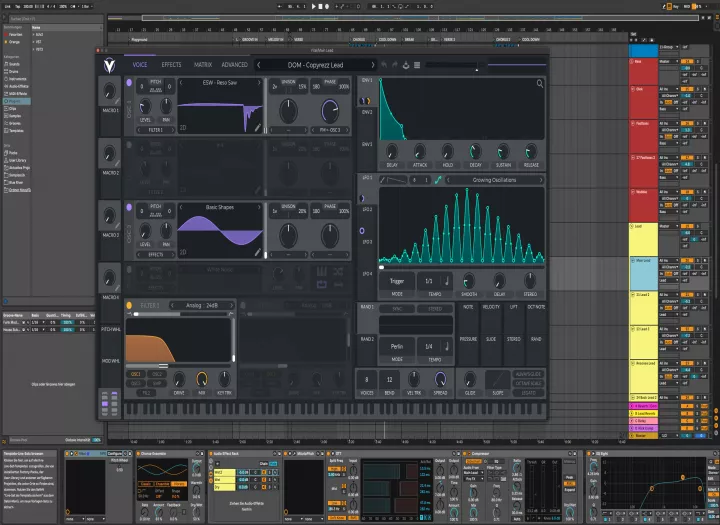
Task: Click the note icon beside RAND 2 tempo 1/4
Action: [446, 346]
